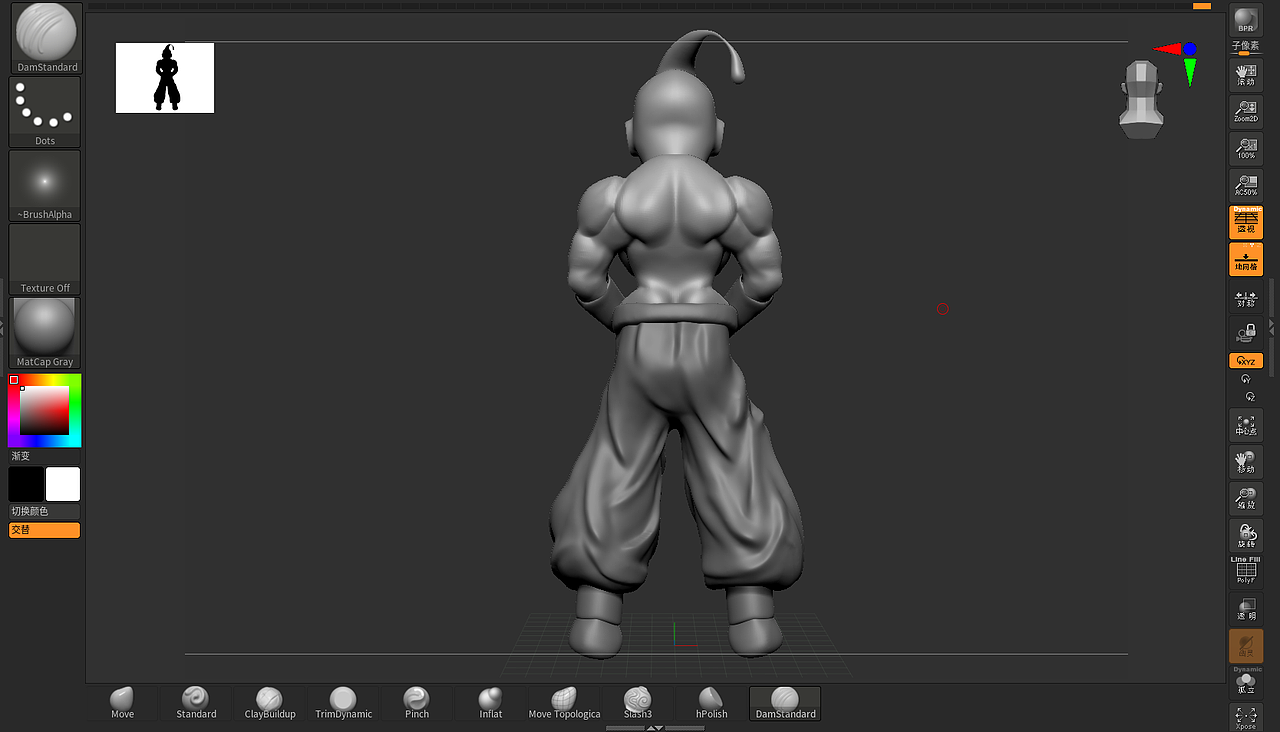
Task: Click the 对称 local symmetry icon
Action: pos(1245,298)
